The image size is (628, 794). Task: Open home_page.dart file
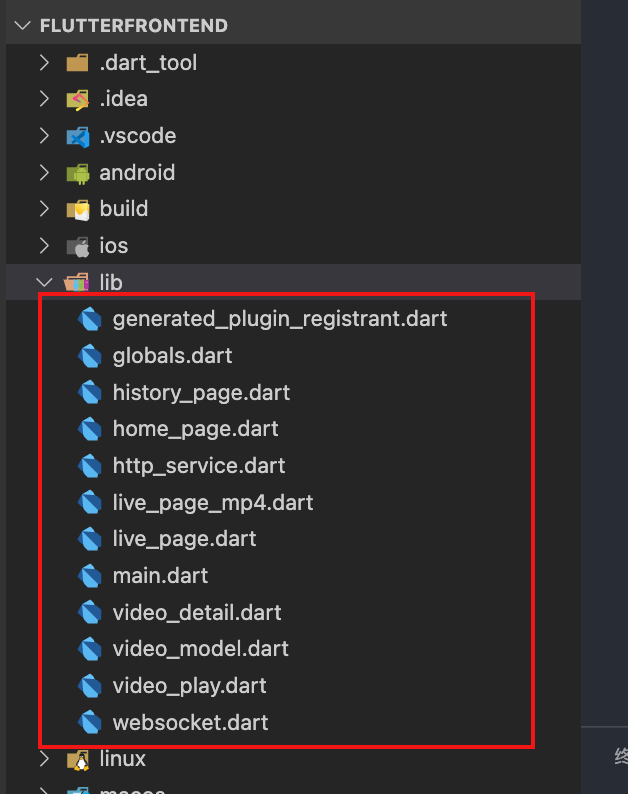195,429
